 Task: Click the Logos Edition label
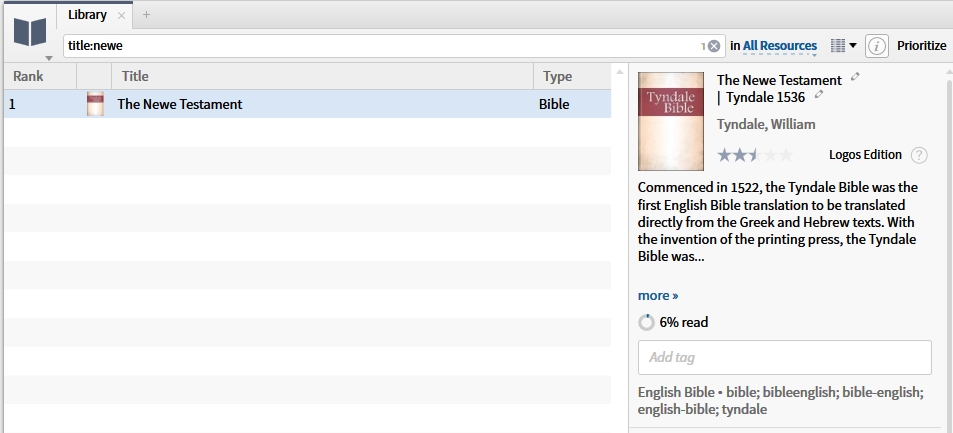865,154
